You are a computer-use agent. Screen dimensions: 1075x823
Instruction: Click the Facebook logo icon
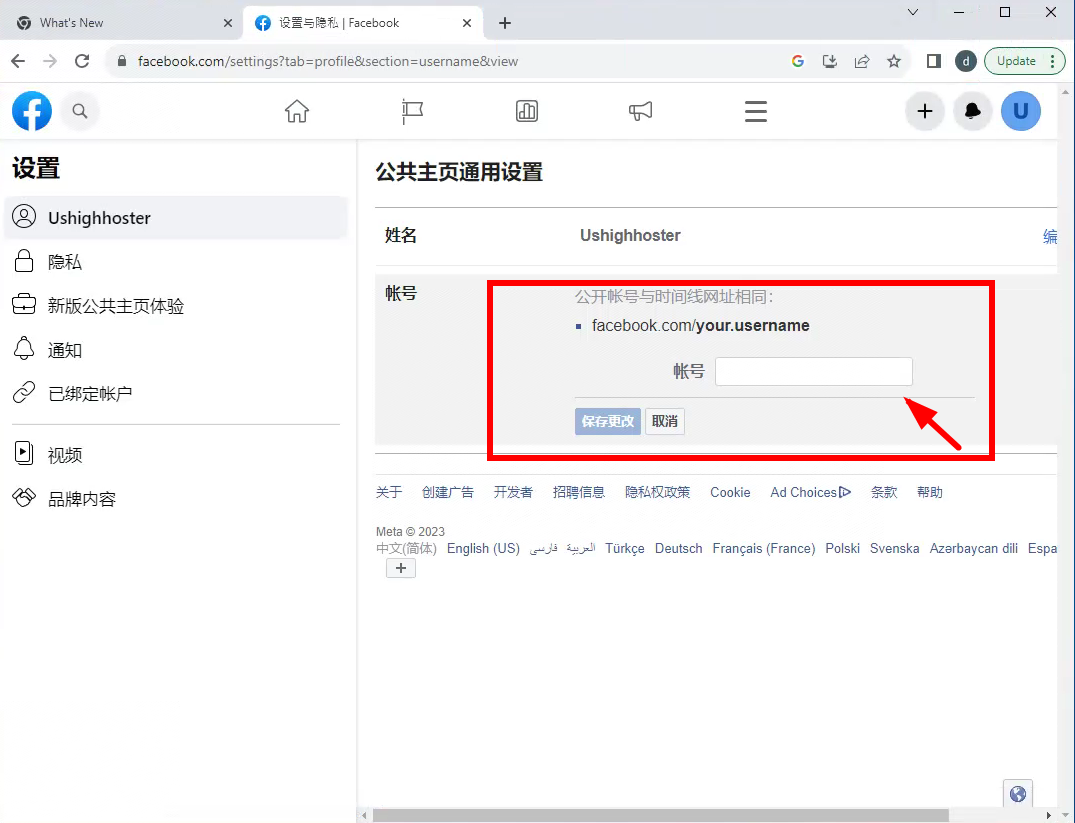[x=31, y=111]
